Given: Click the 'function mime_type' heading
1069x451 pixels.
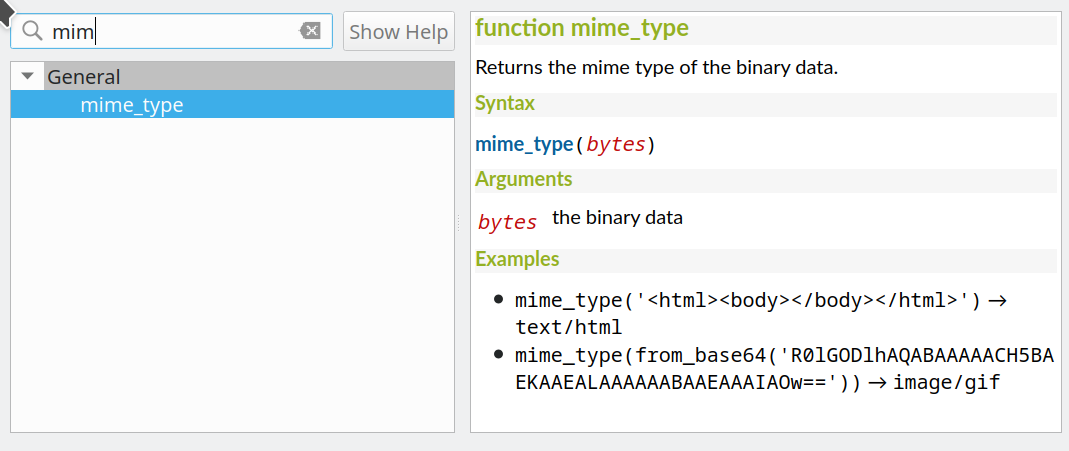Looking at the screenshot, I should [x=582, y=28].
